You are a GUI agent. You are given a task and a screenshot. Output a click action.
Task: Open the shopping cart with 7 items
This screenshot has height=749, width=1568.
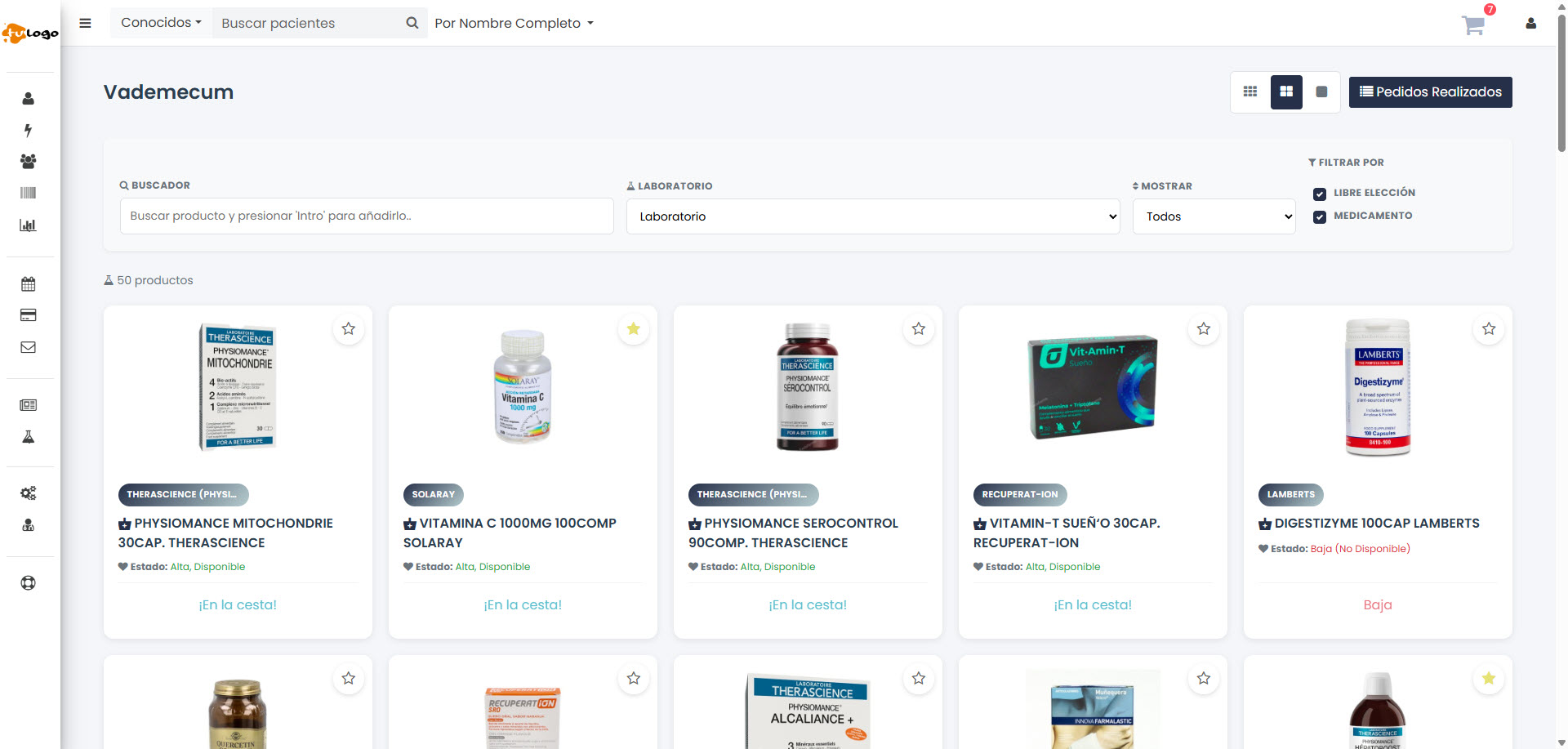[1475, 25]
